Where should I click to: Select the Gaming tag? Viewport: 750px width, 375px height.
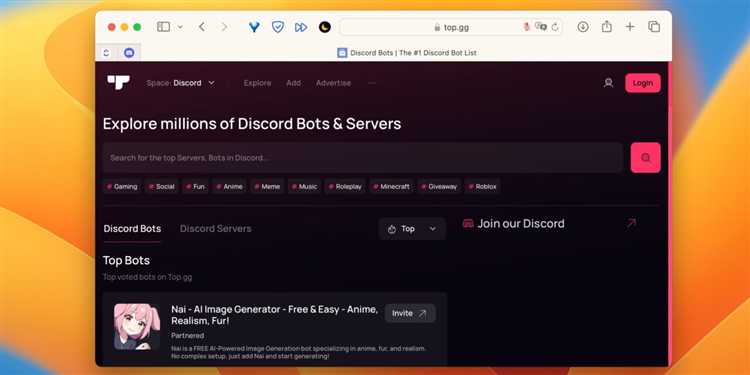point(122,187)
